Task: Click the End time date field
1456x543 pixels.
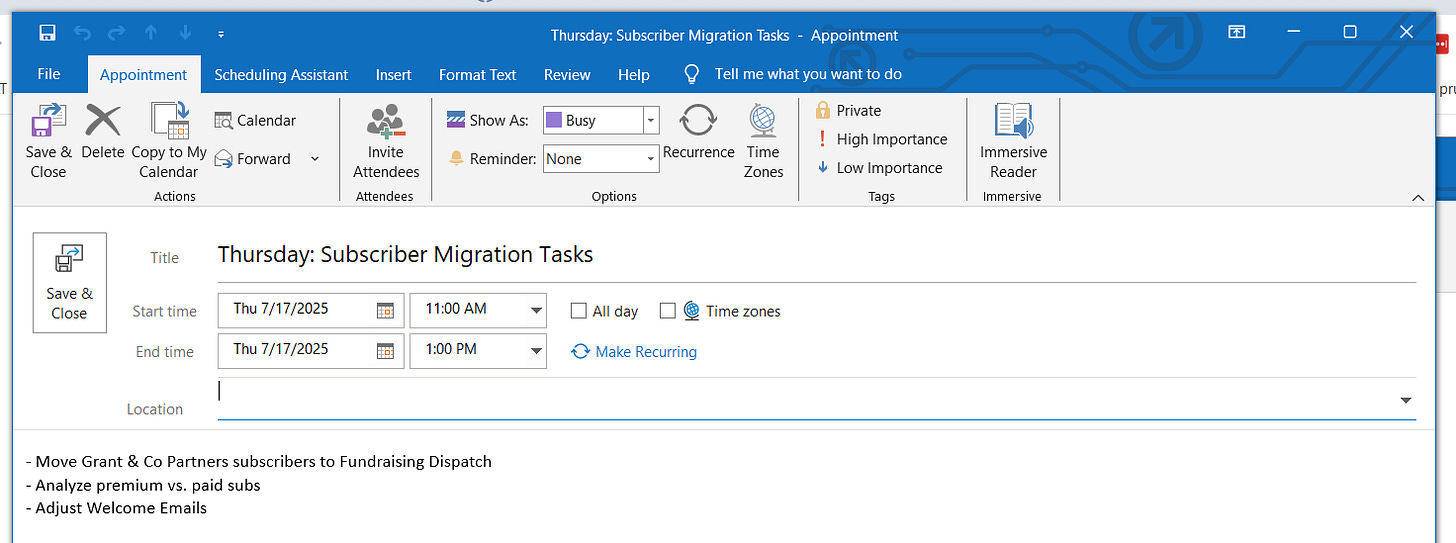Action: 296,350
